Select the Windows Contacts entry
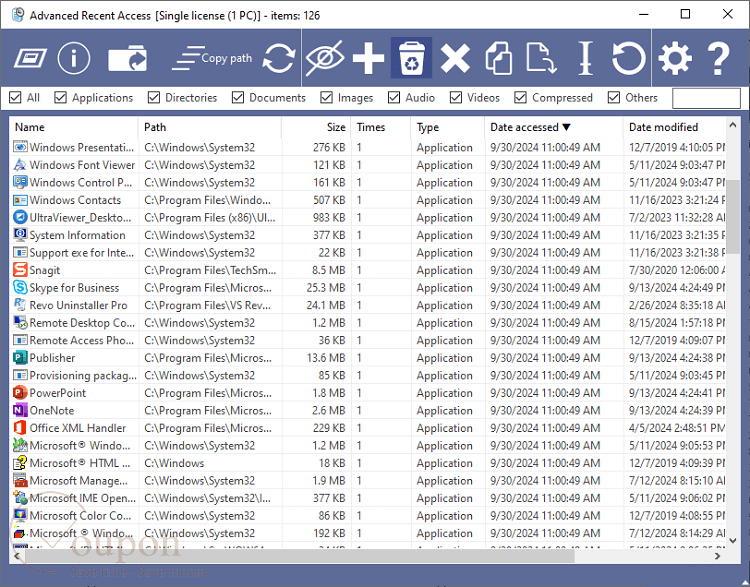 point(367,200)
